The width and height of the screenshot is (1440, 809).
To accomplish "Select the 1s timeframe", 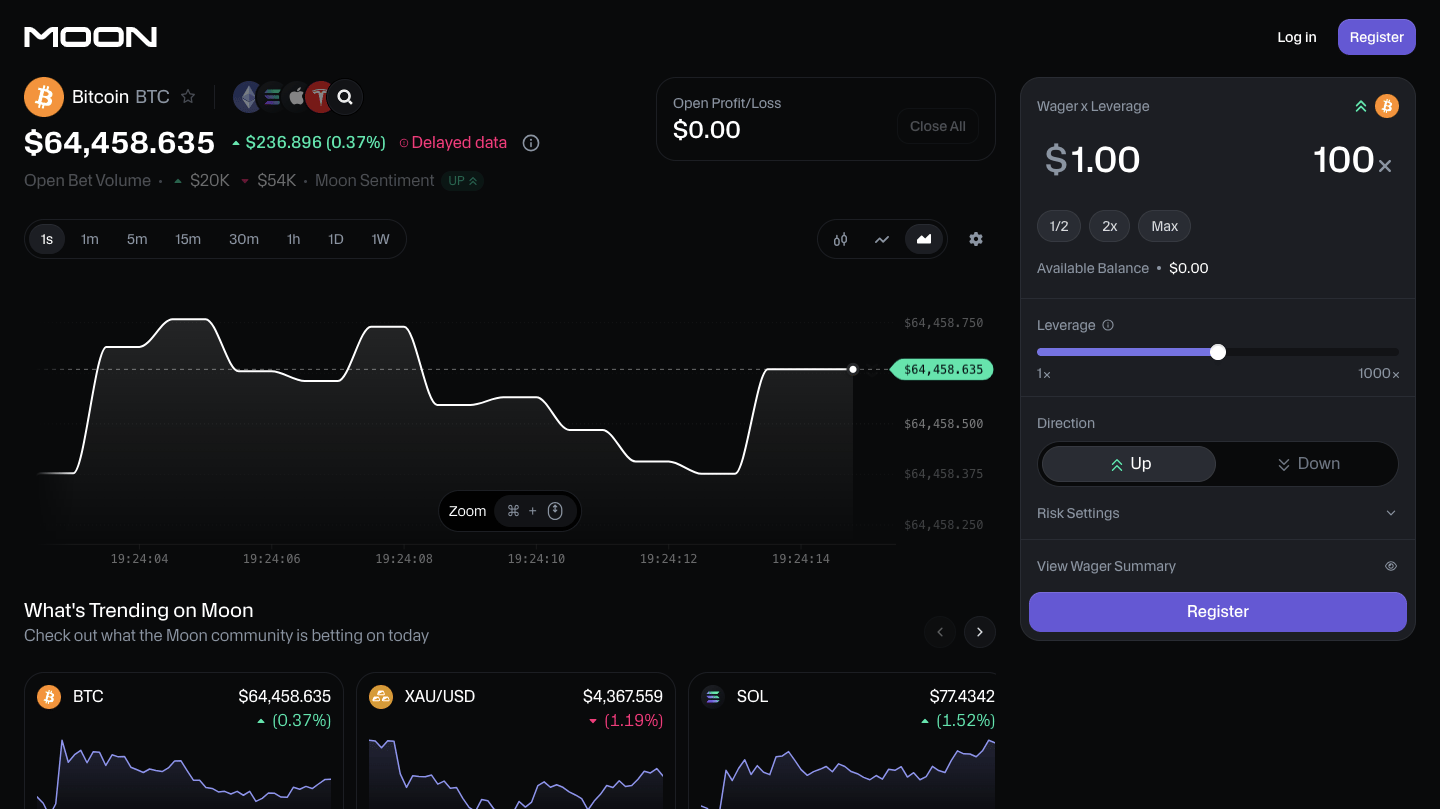I will click(x=47, y=239).
